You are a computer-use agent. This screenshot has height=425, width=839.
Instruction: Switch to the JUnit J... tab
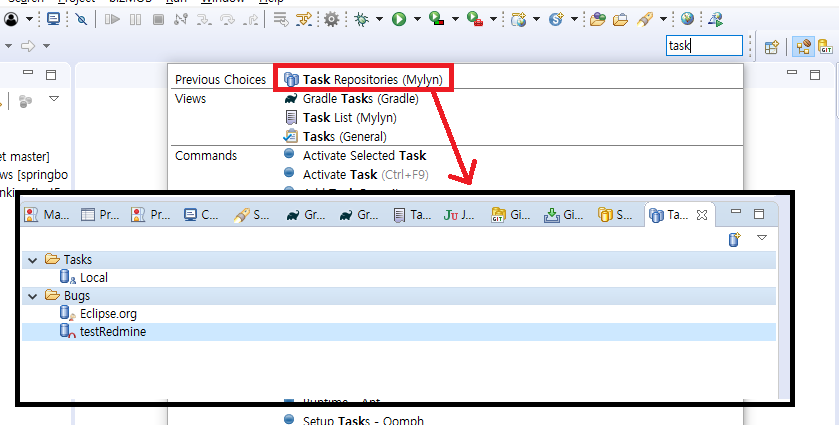pos(459,215)
